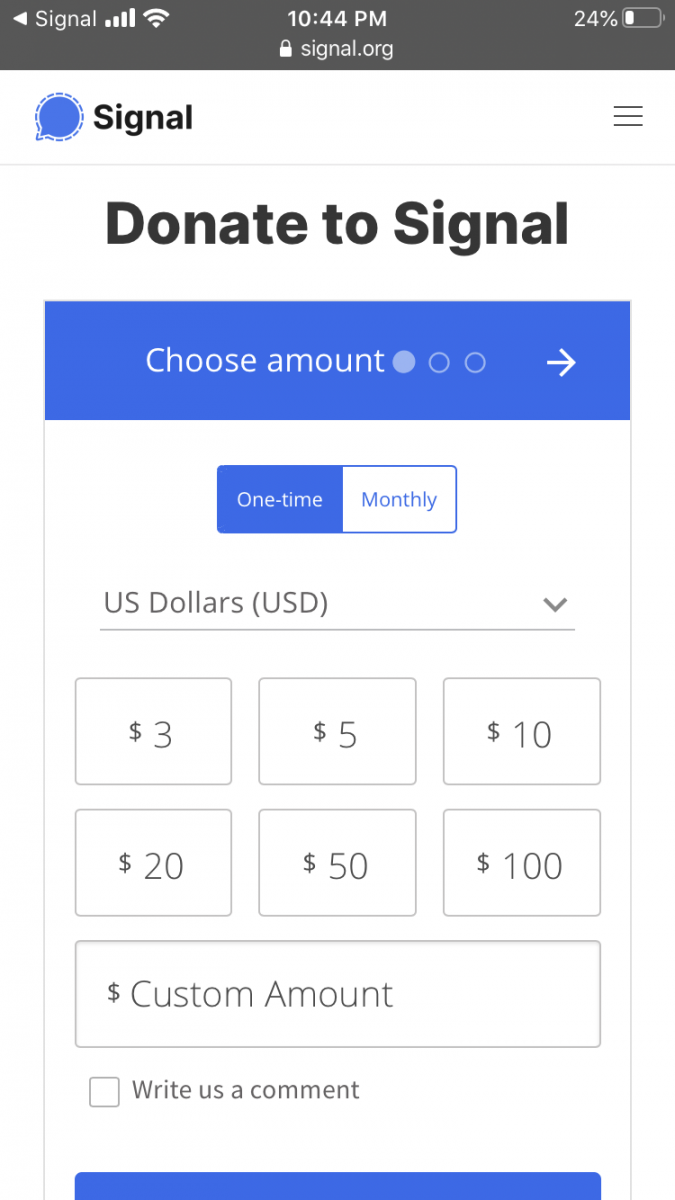This screenshot has height=1200, width=675.
Task: Pick the $20 donation amount
Action: pyautogui.click(x=153, y=863)
